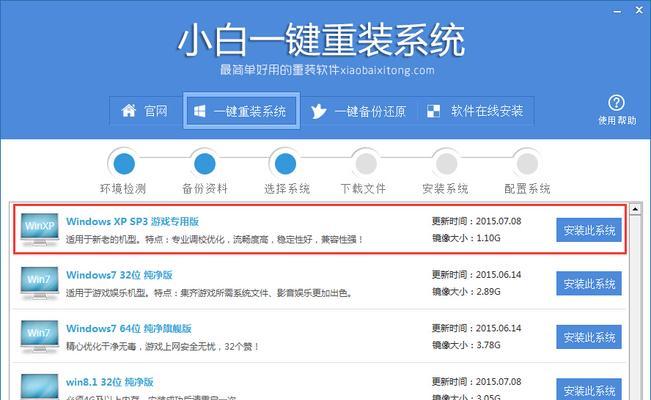Click the Windows logo icon in 一键重装系统
The height and width of the screenshot is (400, 651).
[200, 111]
